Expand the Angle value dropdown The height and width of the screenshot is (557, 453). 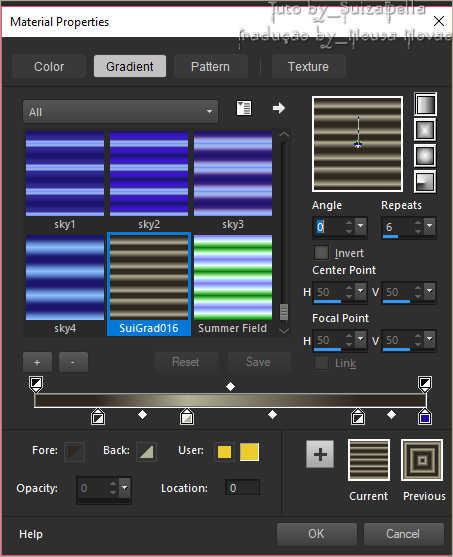click(361, 226)
